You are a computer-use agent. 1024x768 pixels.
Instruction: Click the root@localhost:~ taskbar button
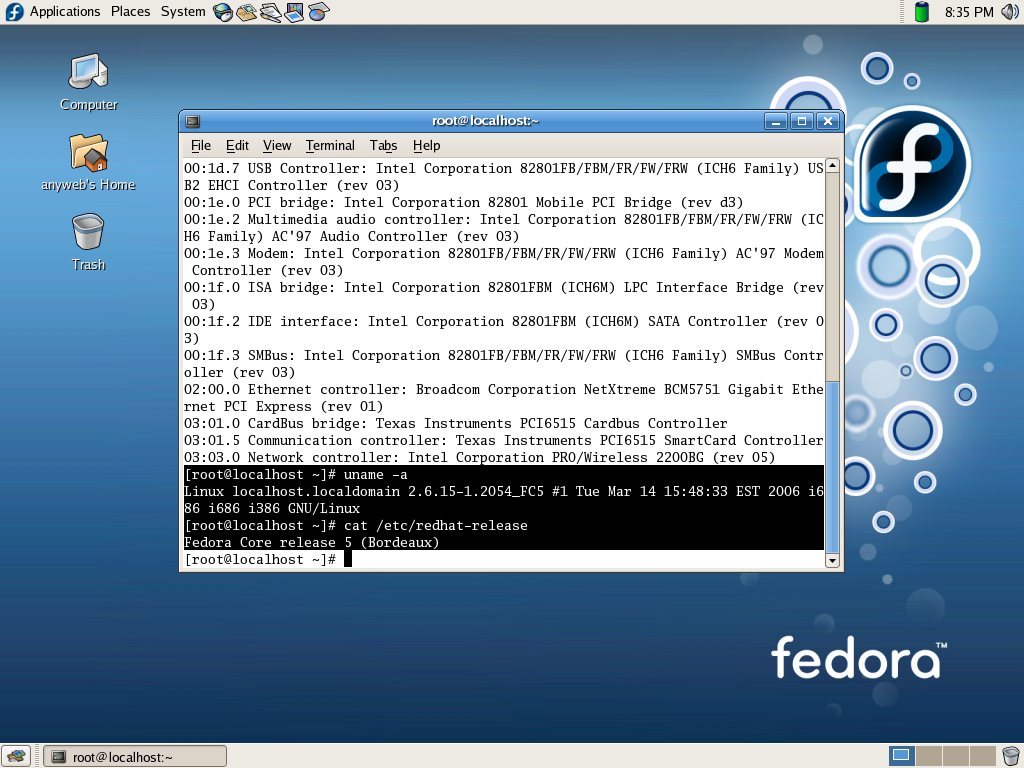pyautogui.click(x=135, y=756)
